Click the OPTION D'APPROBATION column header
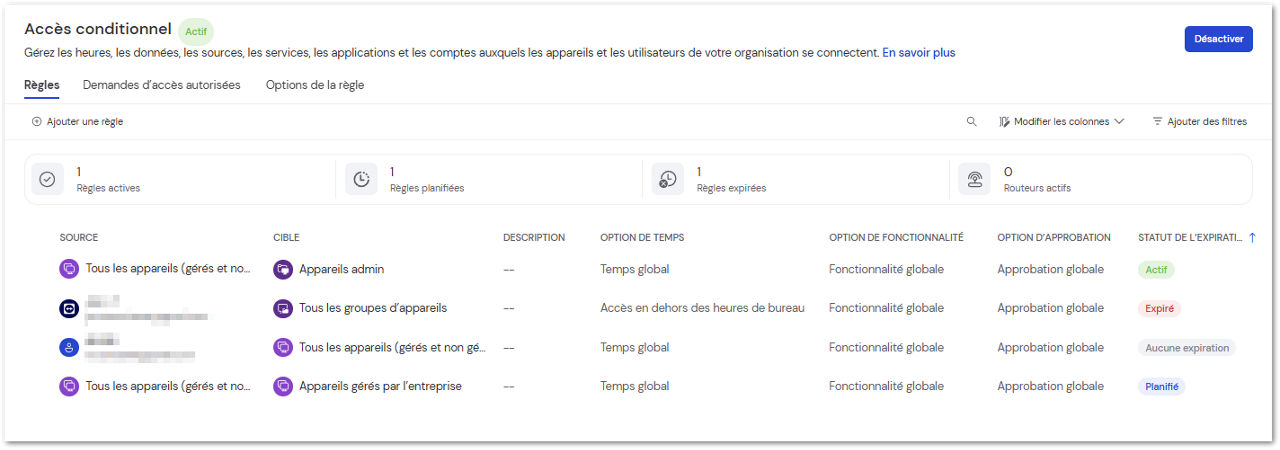The height and width of the screenshot is (450, 1280). point(1054,238)
